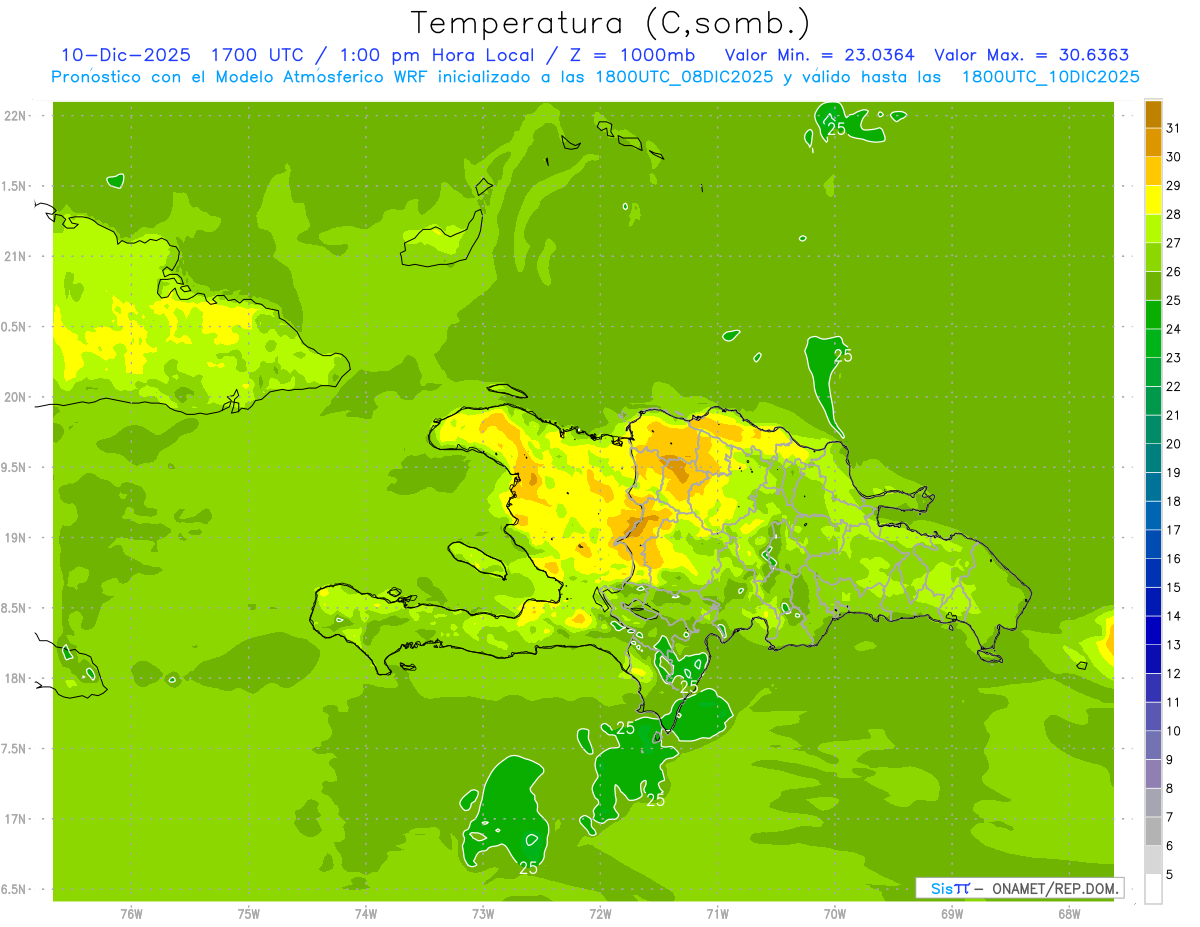Select the 'Valor Max. = 30.6363' reading
Viewport: 1200px width, 927px height.
tap(1032, 55)
